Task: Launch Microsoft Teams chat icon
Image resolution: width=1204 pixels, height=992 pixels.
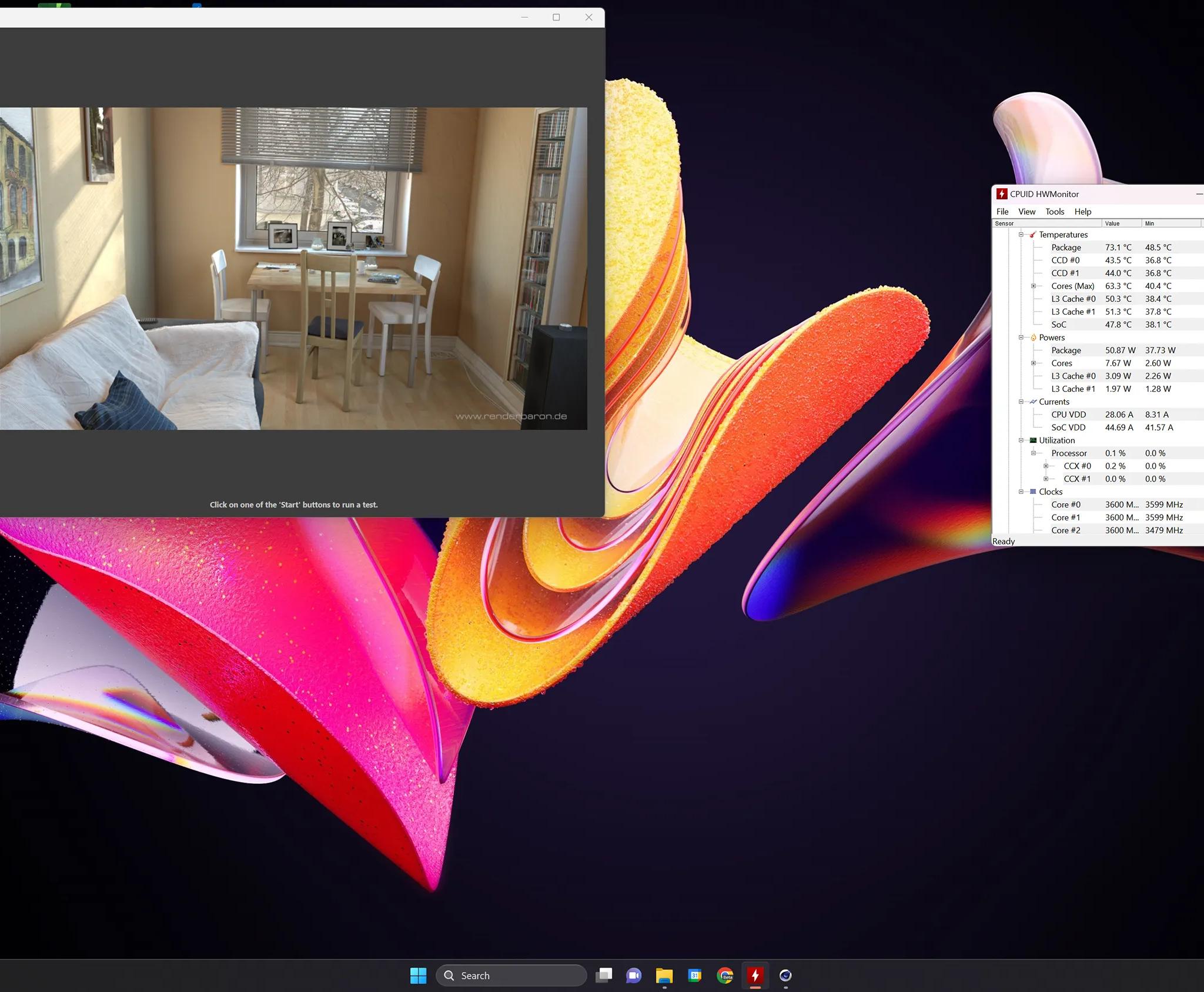Action: point(633,976)
